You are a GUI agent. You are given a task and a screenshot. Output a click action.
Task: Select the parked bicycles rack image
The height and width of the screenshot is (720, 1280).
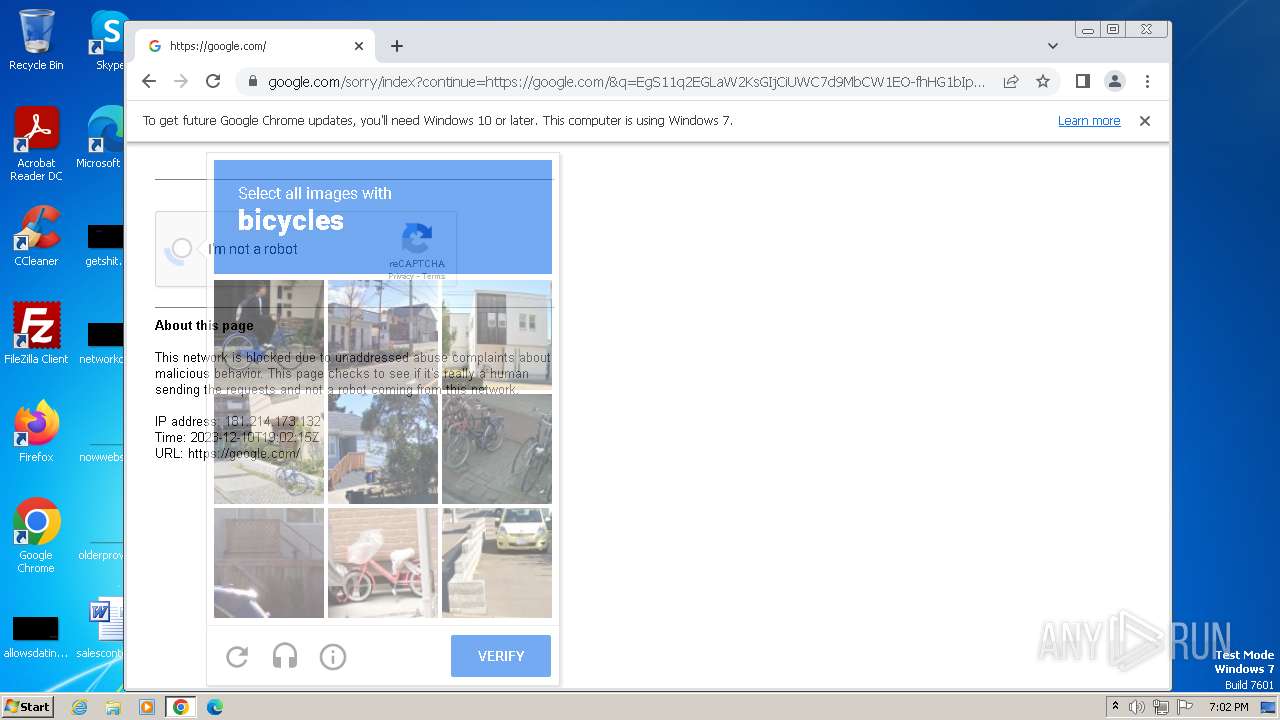point(497,449)
